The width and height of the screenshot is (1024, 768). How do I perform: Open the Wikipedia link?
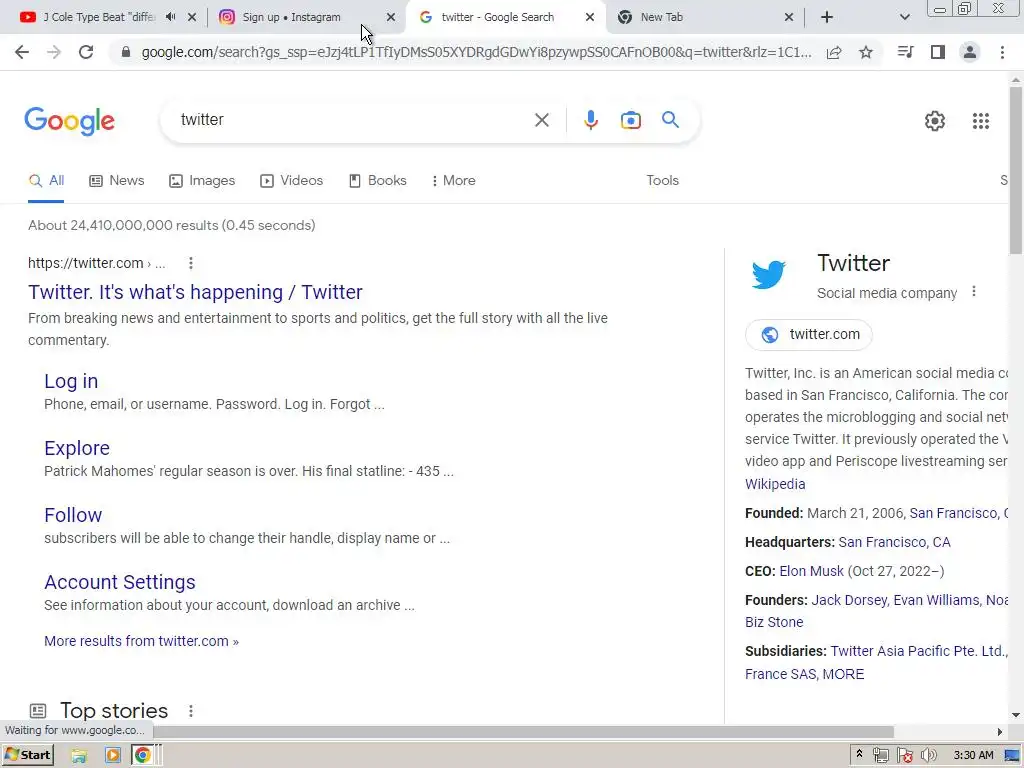pyautogui.click(x=775, y=485)
